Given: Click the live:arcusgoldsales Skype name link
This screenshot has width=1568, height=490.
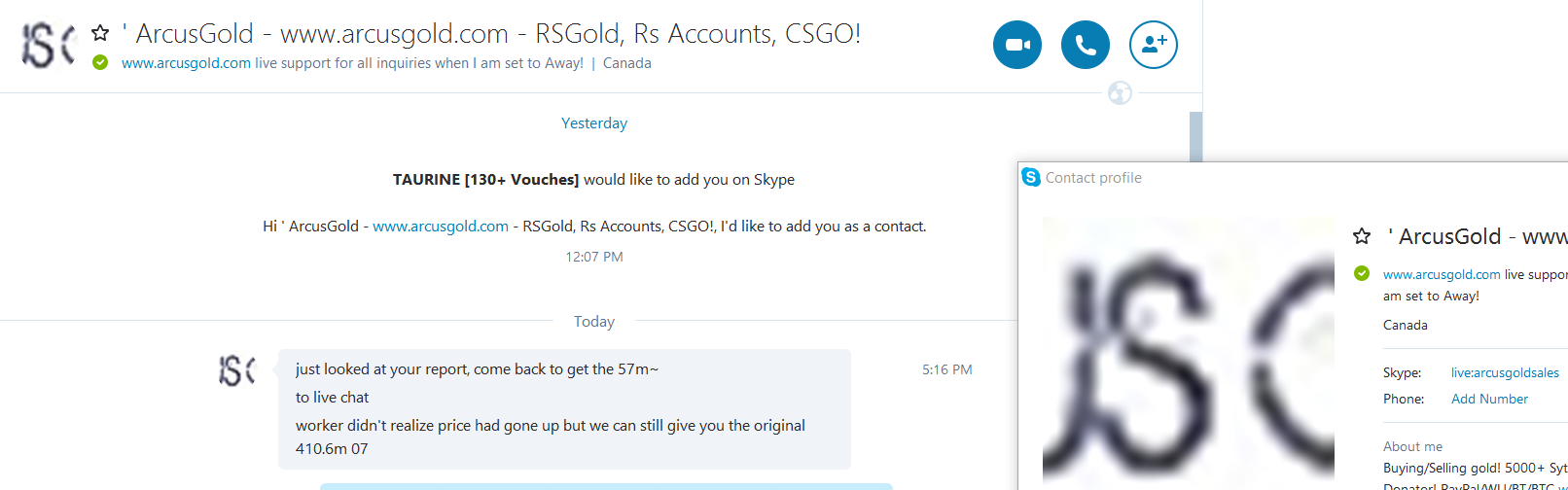Looking at the screenshot, I should click(x=1504, y=373).
